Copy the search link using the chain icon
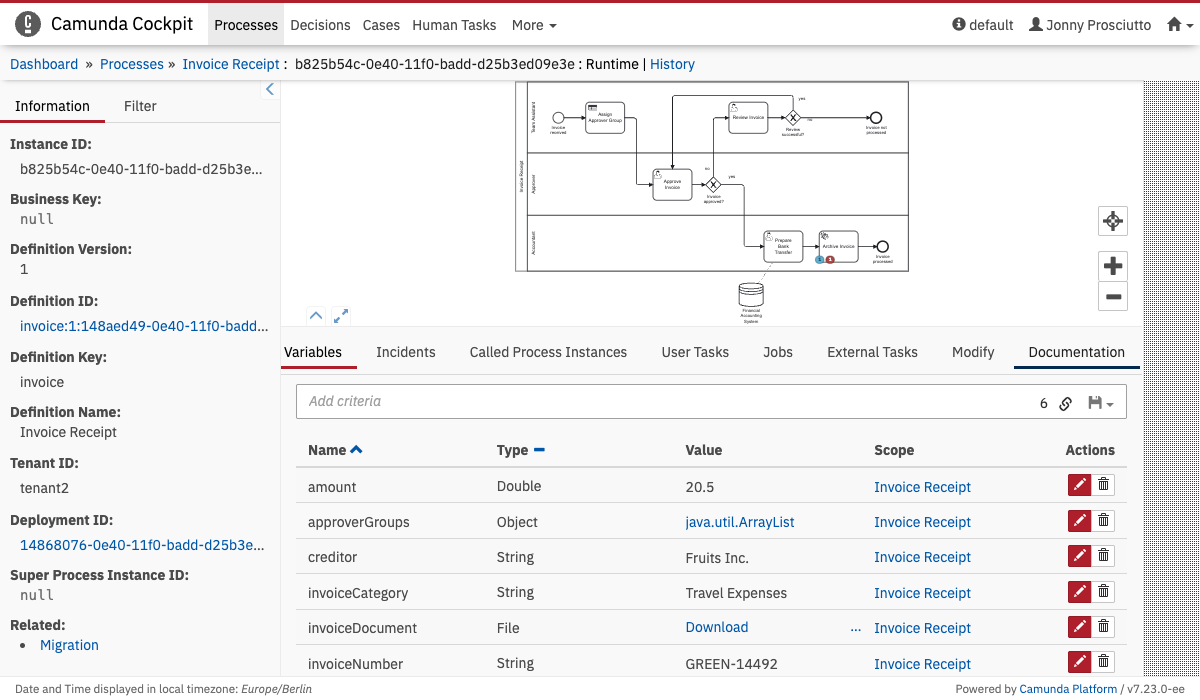The height and width of the screenshot is (700, 1200). click(x=1066, y=403)
